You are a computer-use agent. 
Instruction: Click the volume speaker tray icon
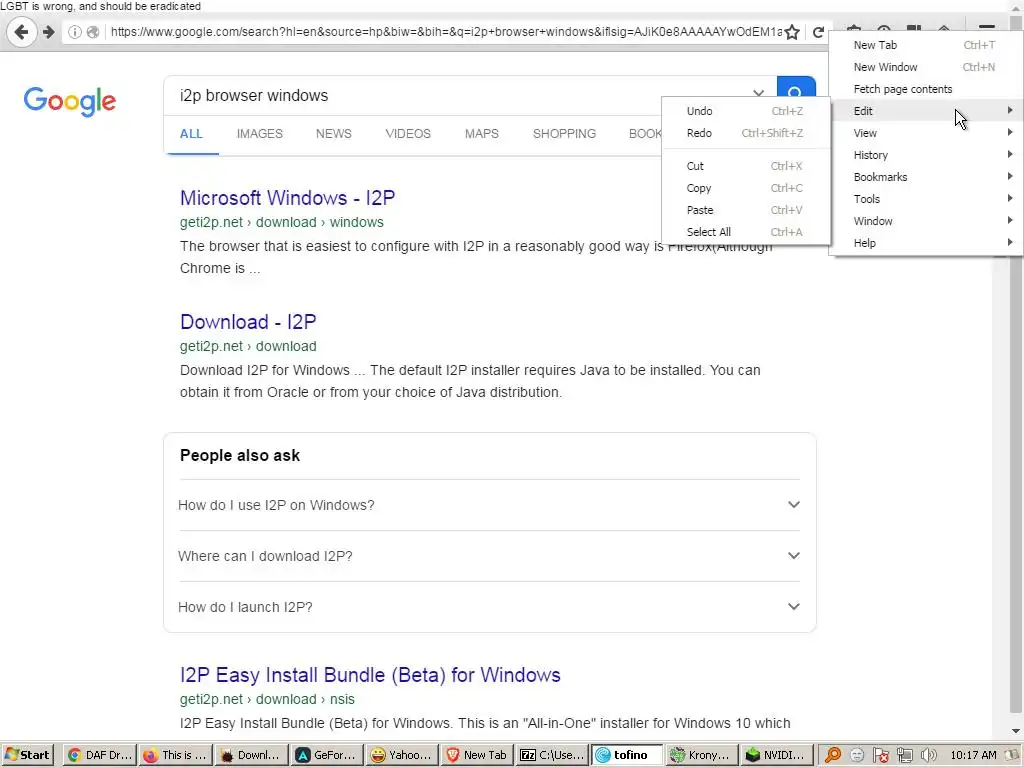pyautogui.click(x=928, y=755)
